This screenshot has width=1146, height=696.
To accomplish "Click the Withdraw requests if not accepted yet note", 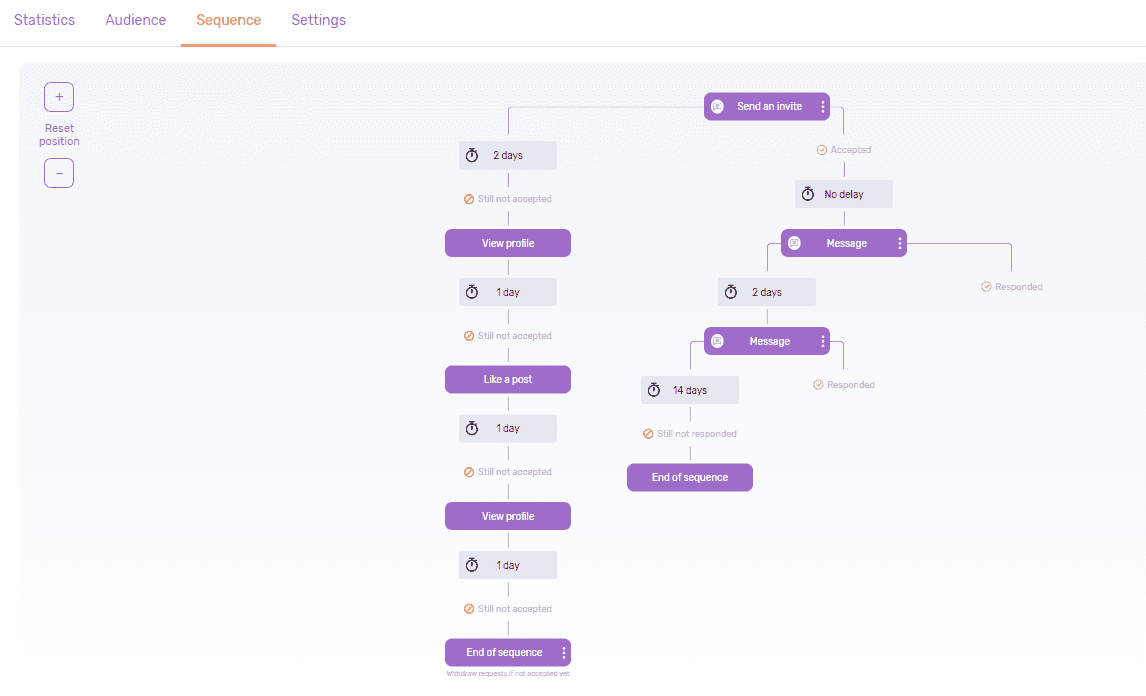I will coord(508,674).
